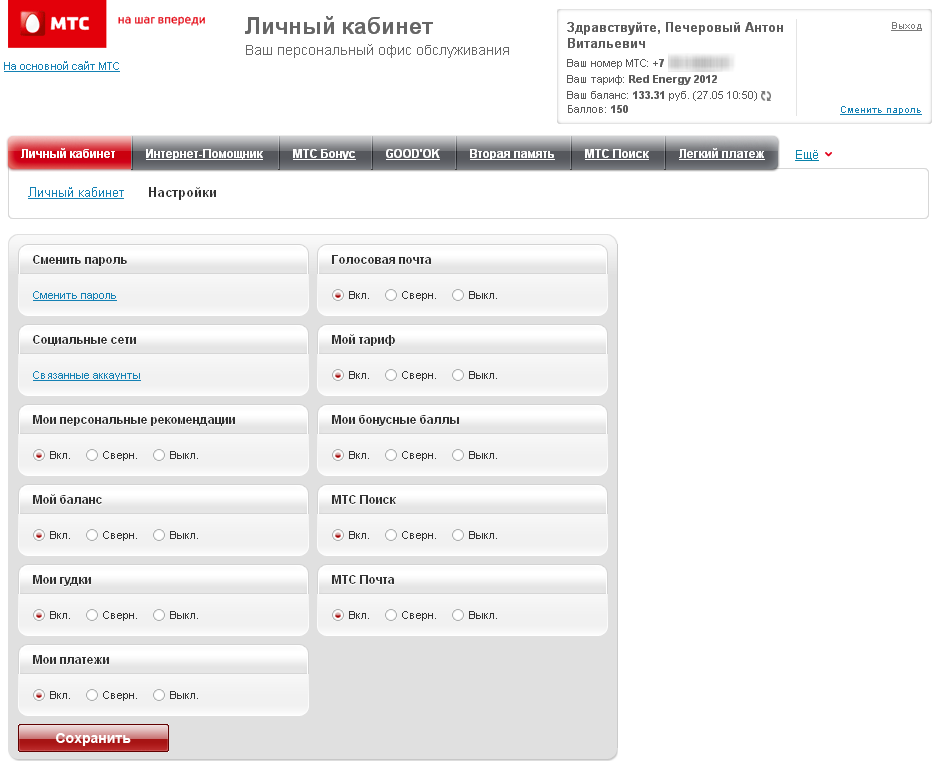
Task: Go to На основной сайт МТС
Action: pos(61,66)
